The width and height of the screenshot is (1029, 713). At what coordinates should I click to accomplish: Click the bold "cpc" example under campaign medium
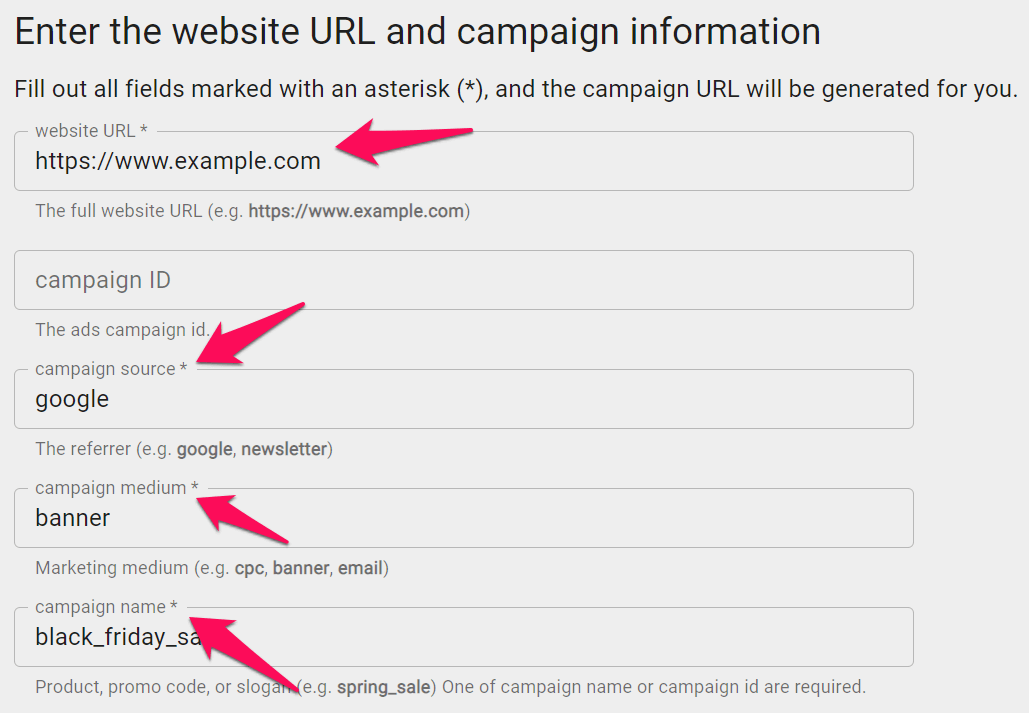click(249, 568)
